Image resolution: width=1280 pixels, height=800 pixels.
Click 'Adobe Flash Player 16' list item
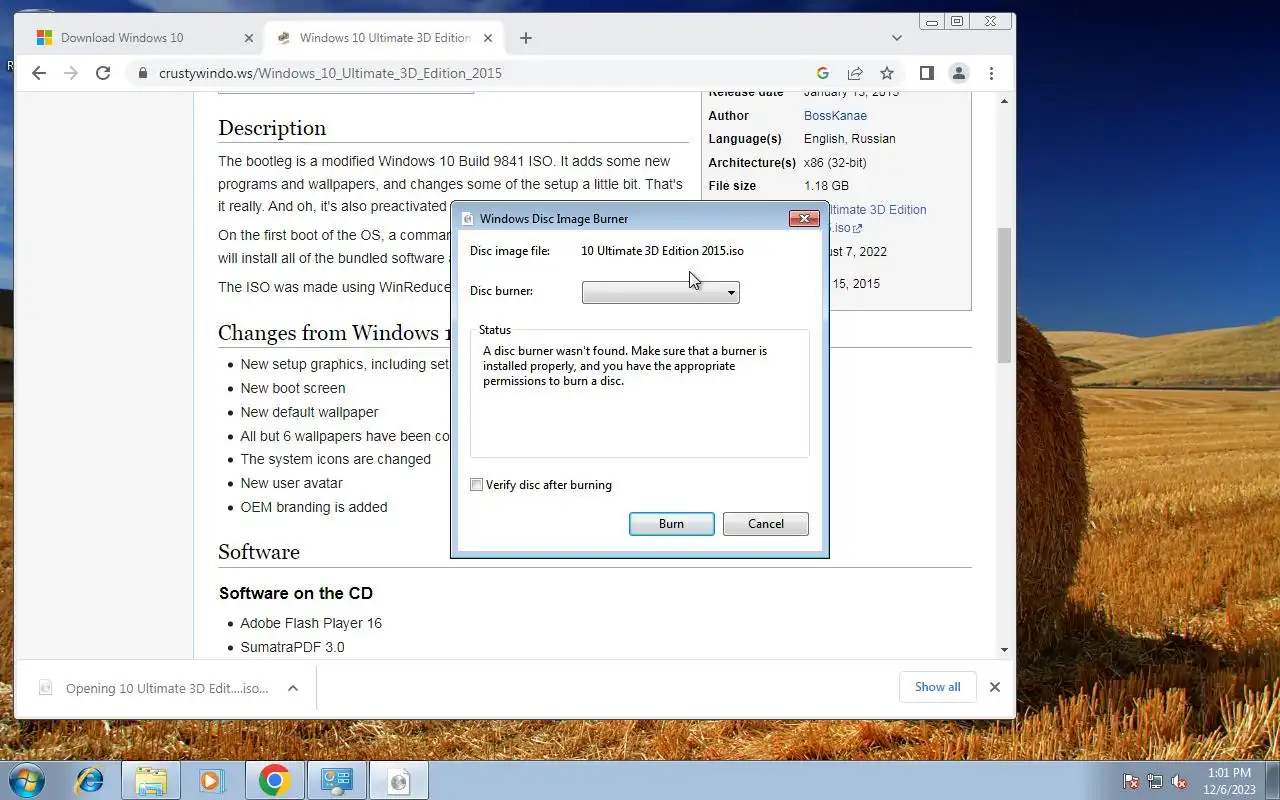coord(311,623)
